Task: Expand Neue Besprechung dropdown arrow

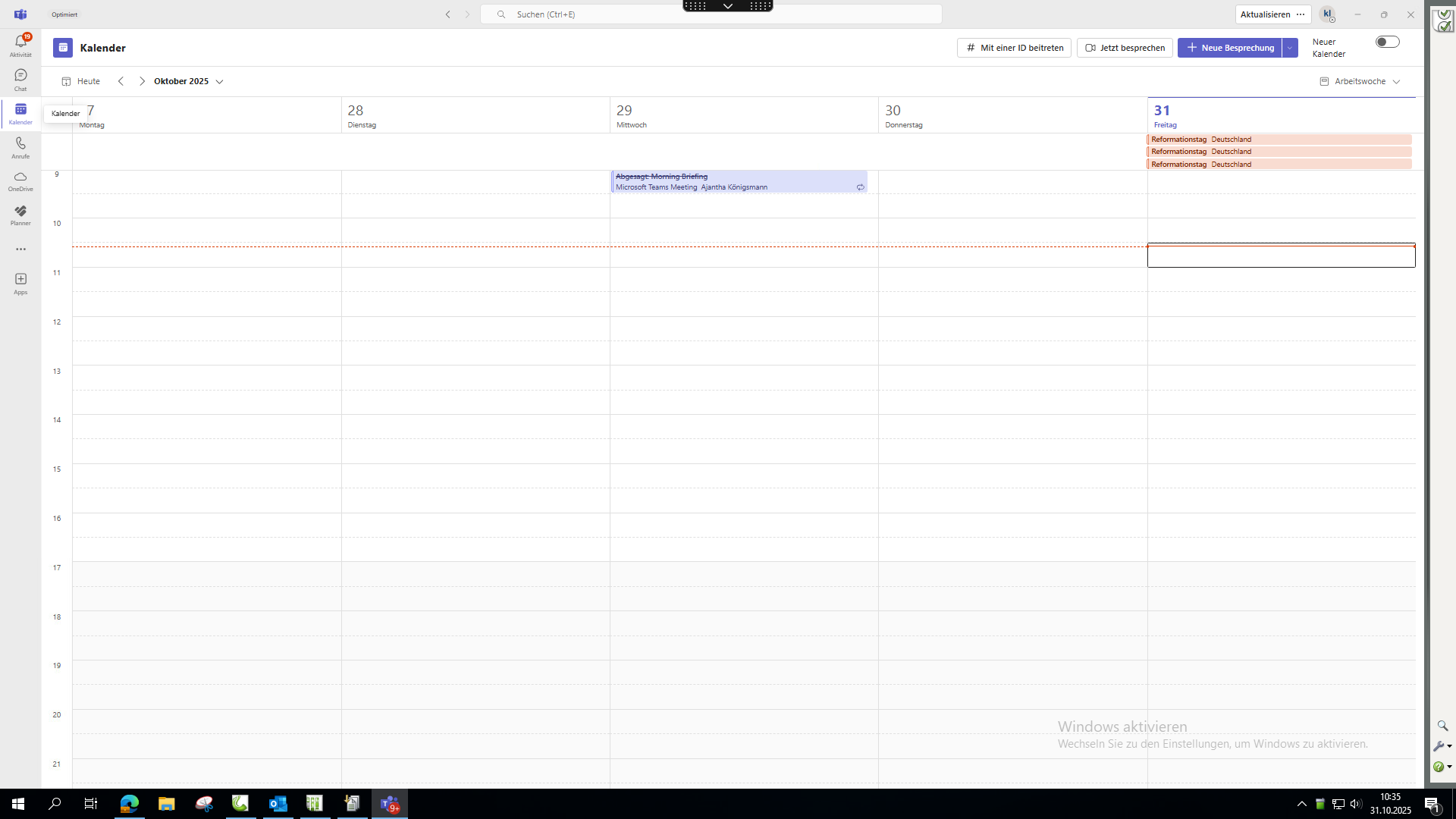Action: pyautogui.click(x=1290, y=48)
